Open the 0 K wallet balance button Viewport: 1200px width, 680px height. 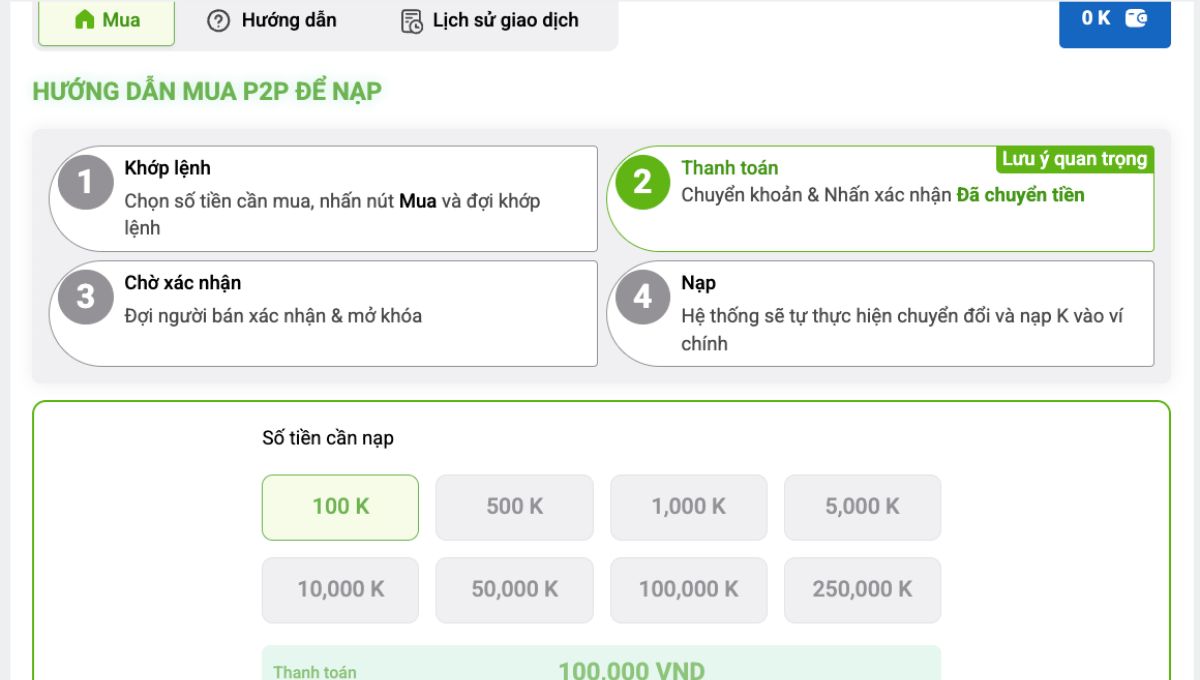tap(1115, 22)
